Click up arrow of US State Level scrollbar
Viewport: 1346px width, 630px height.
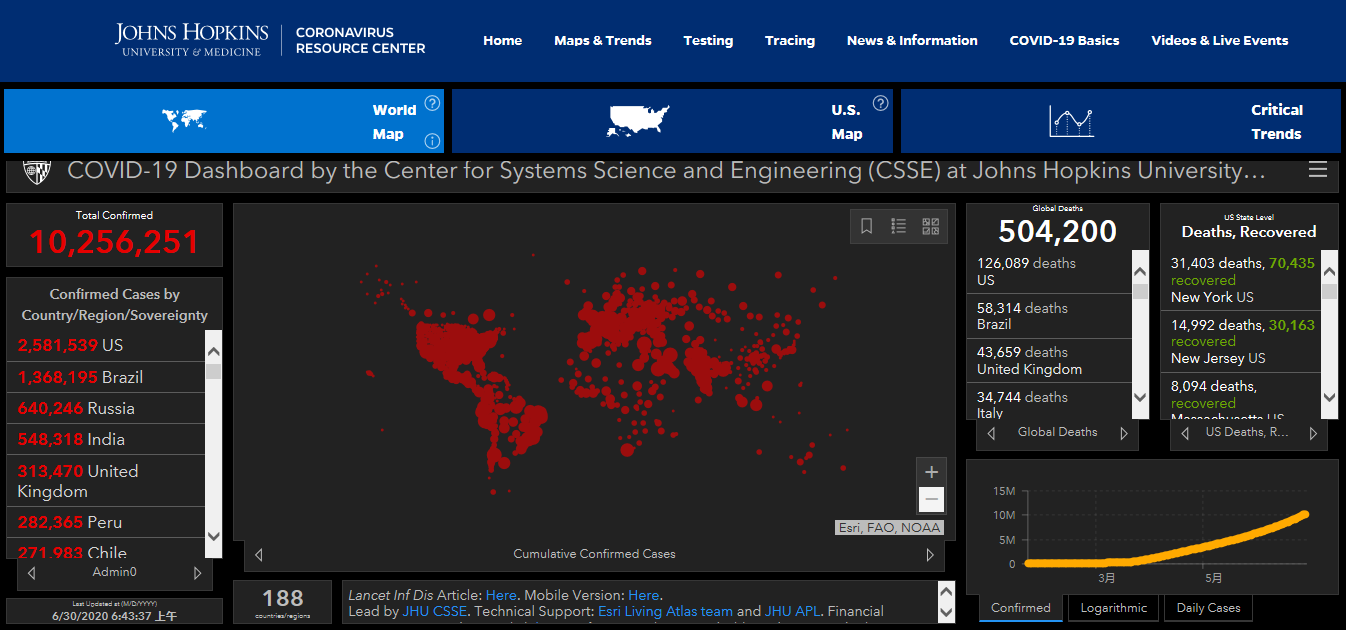tap(1329, 269)
